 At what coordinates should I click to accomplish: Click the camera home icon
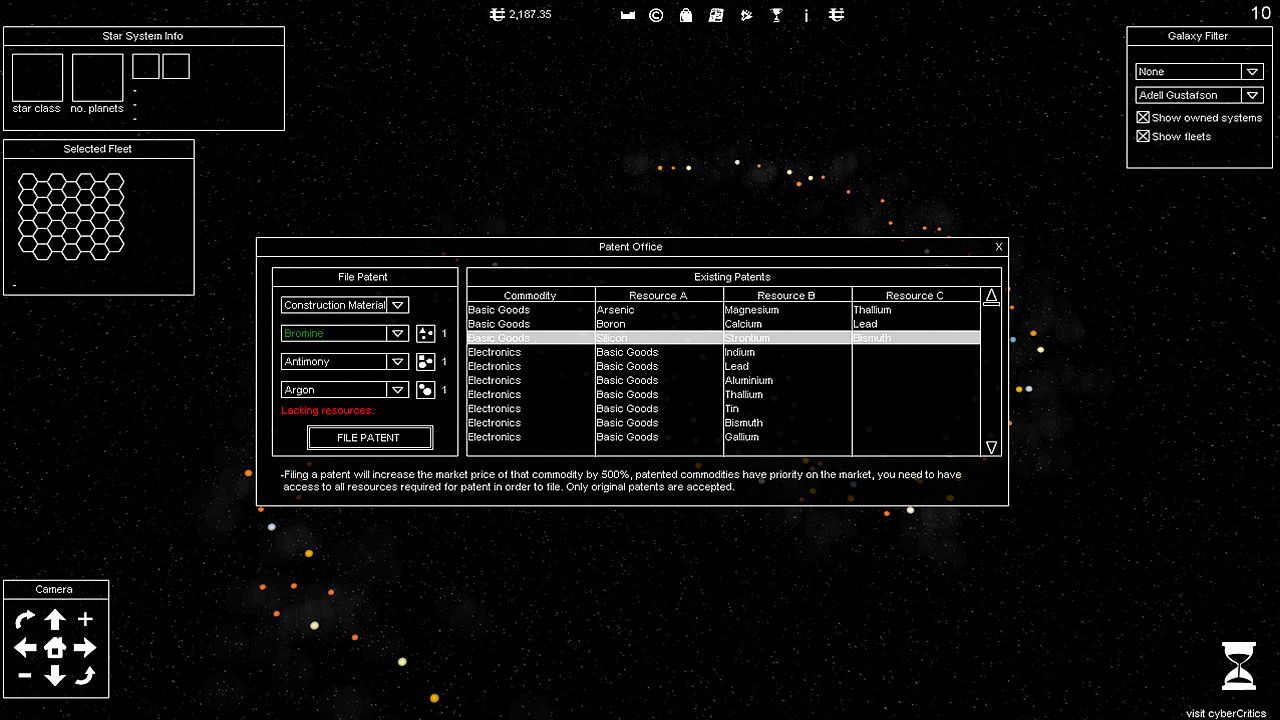pos(55,647)
